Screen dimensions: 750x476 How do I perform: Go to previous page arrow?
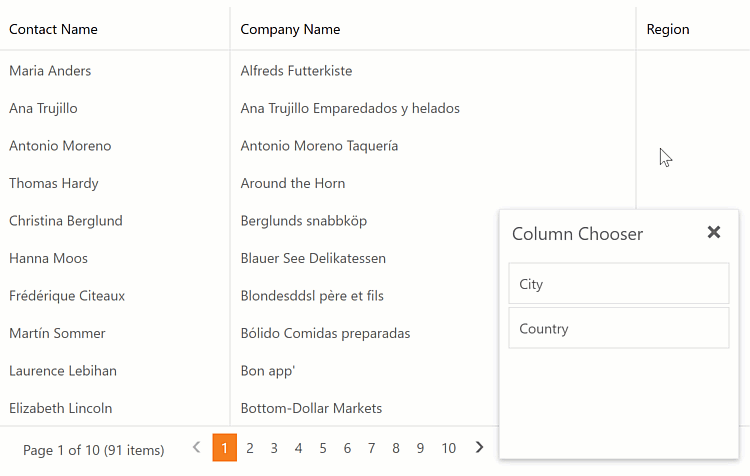pos(196,448)
